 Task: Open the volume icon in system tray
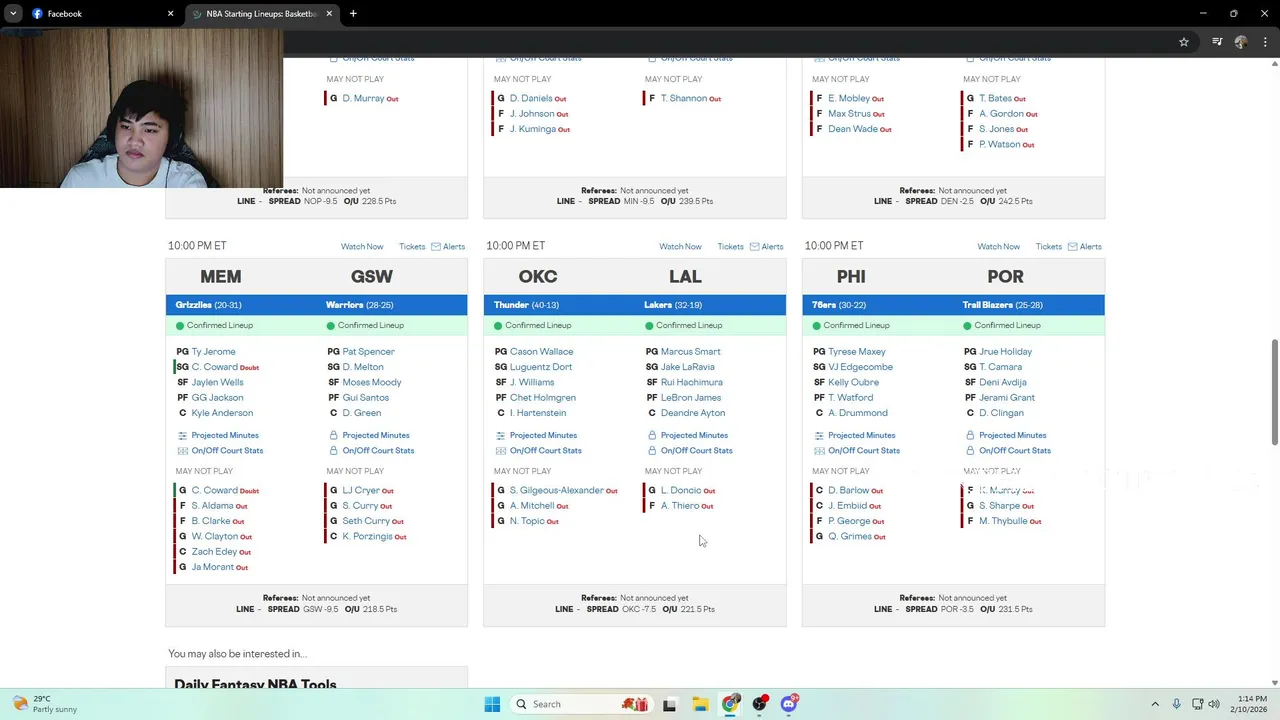[1215, 704]
